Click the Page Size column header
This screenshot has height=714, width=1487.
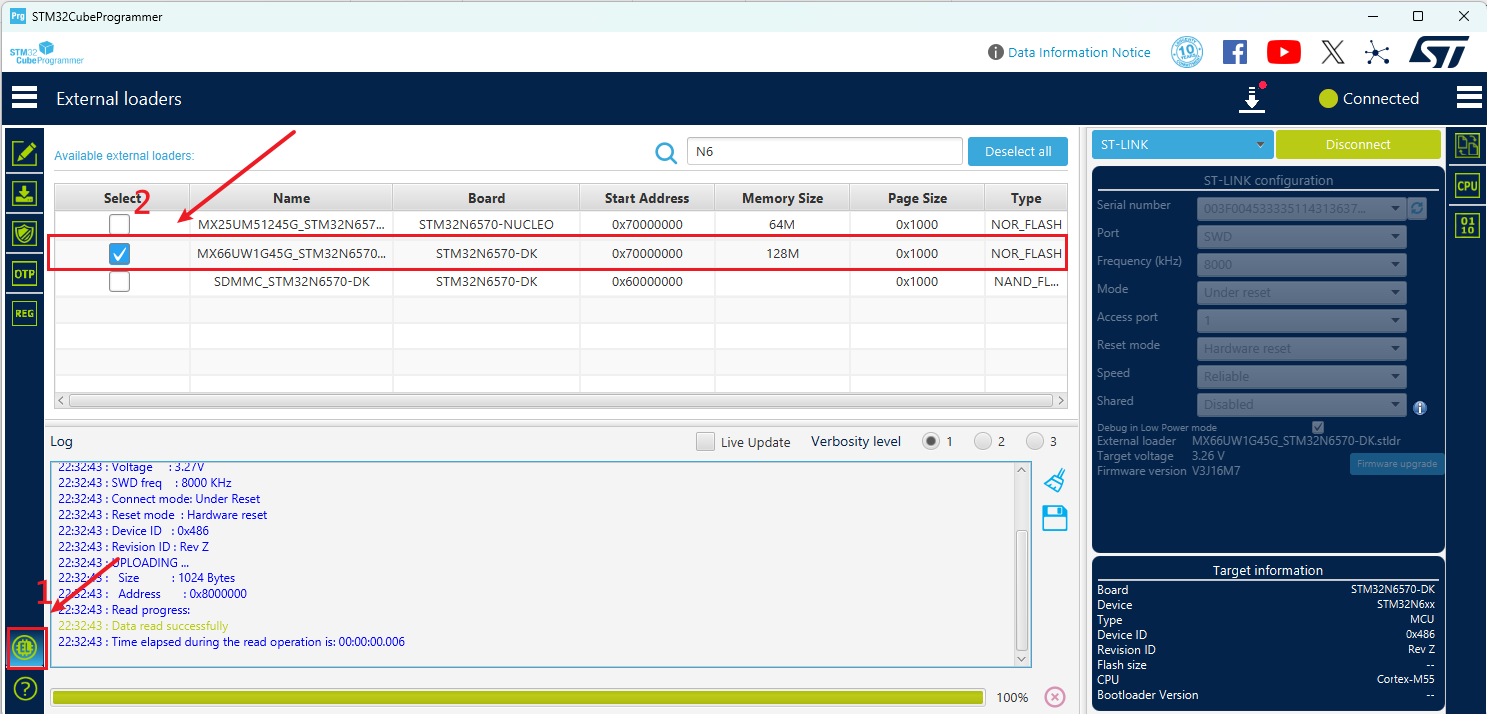click(918, 198)
